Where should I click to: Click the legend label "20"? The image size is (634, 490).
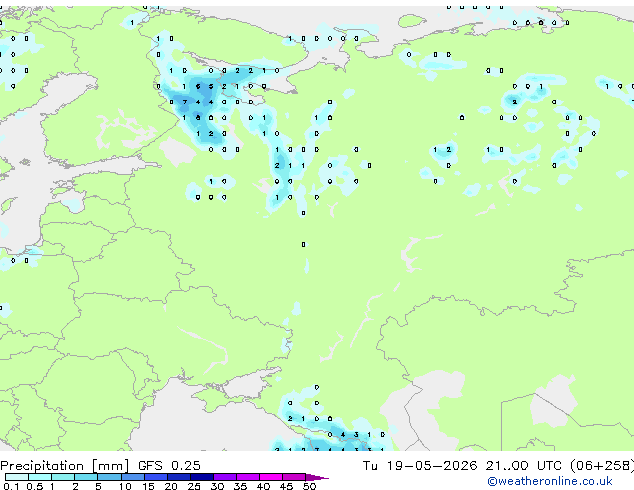click(x=171, y=486)
